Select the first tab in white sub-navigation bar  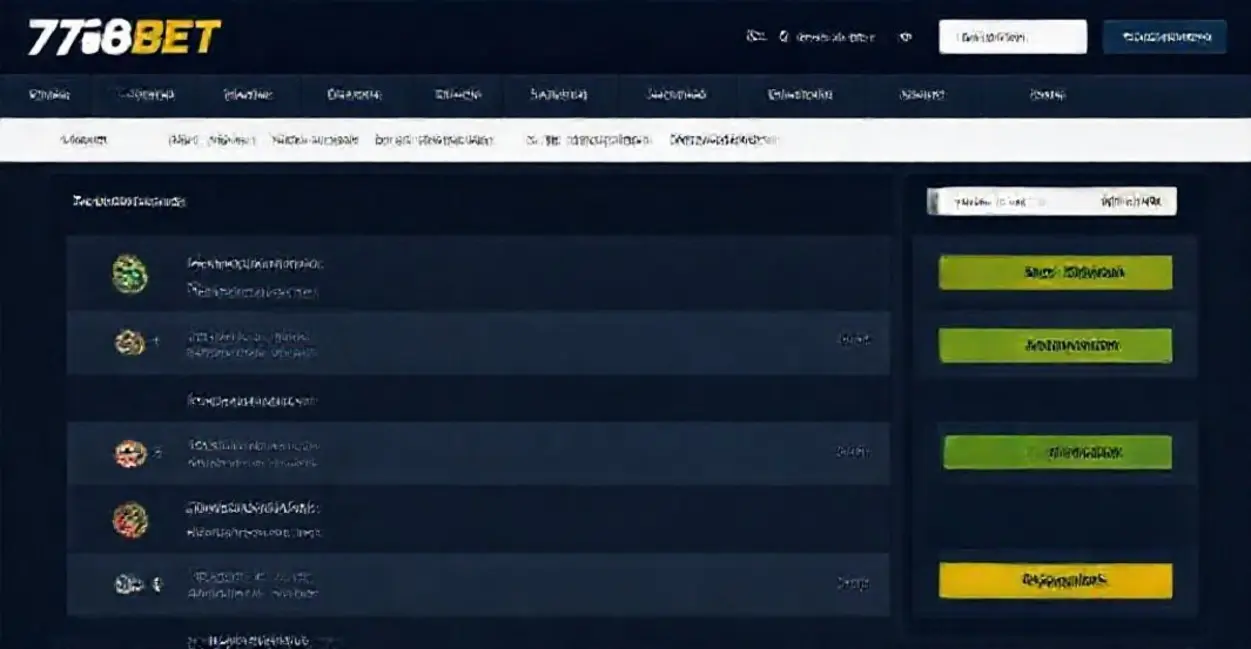84,141
